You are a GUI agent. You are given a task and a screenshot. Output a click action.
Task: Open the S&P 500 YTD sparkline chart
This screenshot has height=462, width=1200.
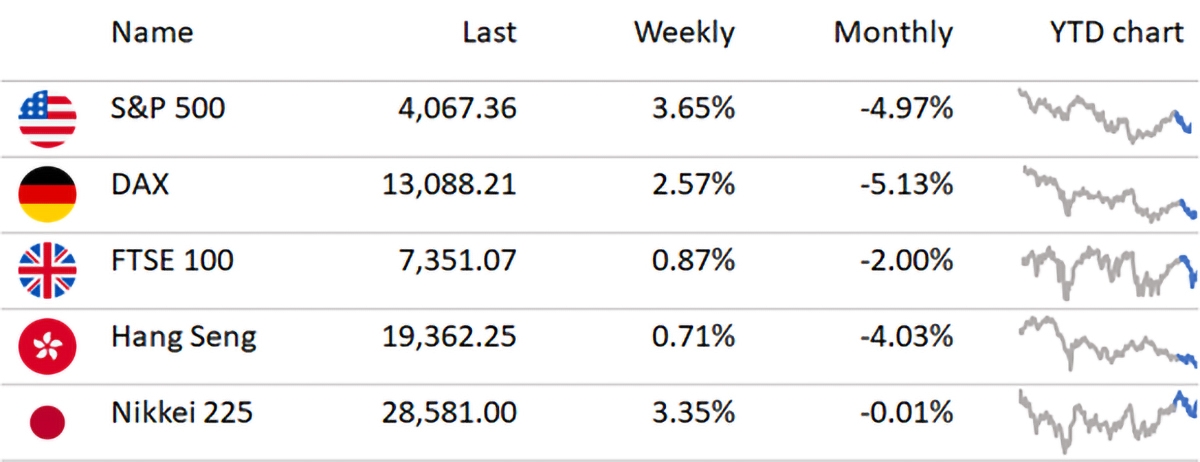[x=1104, y=117]
